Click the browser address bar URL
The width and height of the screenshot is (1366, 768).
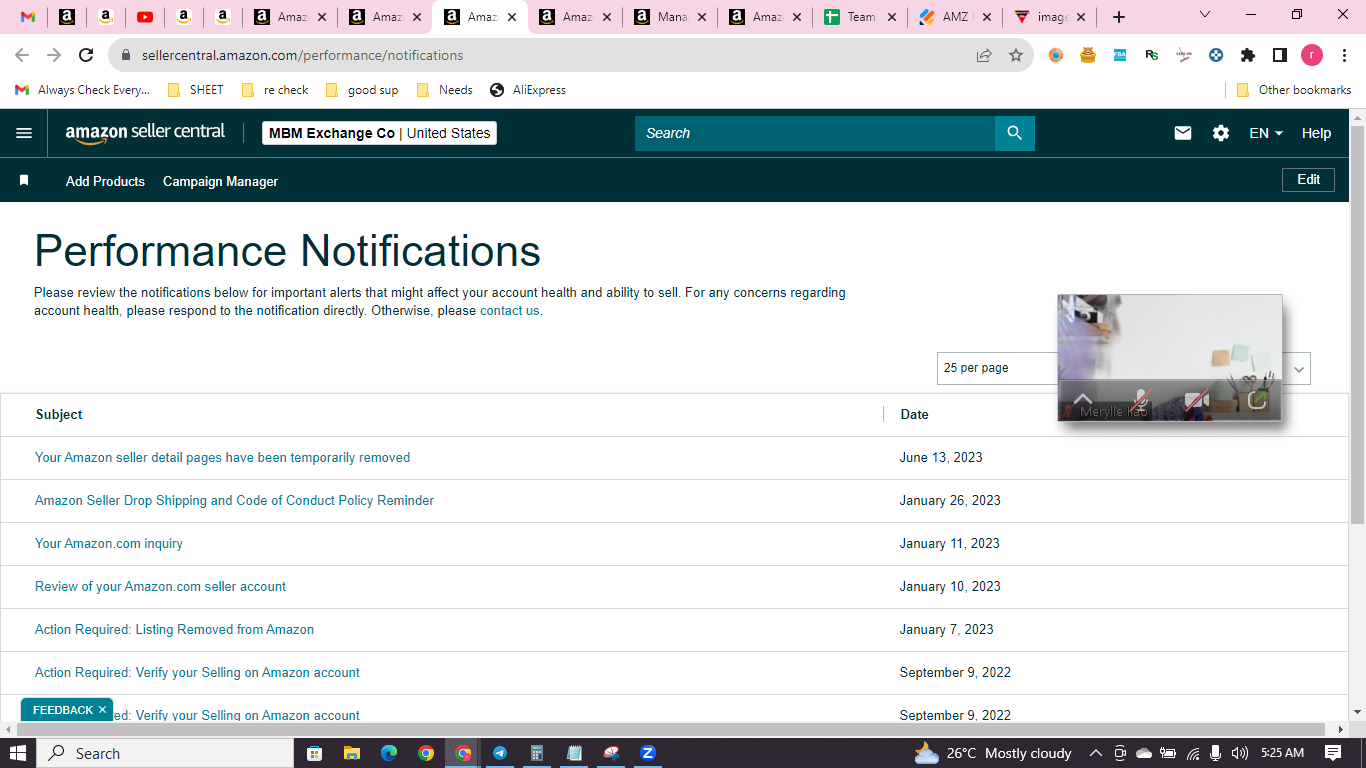(302, 55)
